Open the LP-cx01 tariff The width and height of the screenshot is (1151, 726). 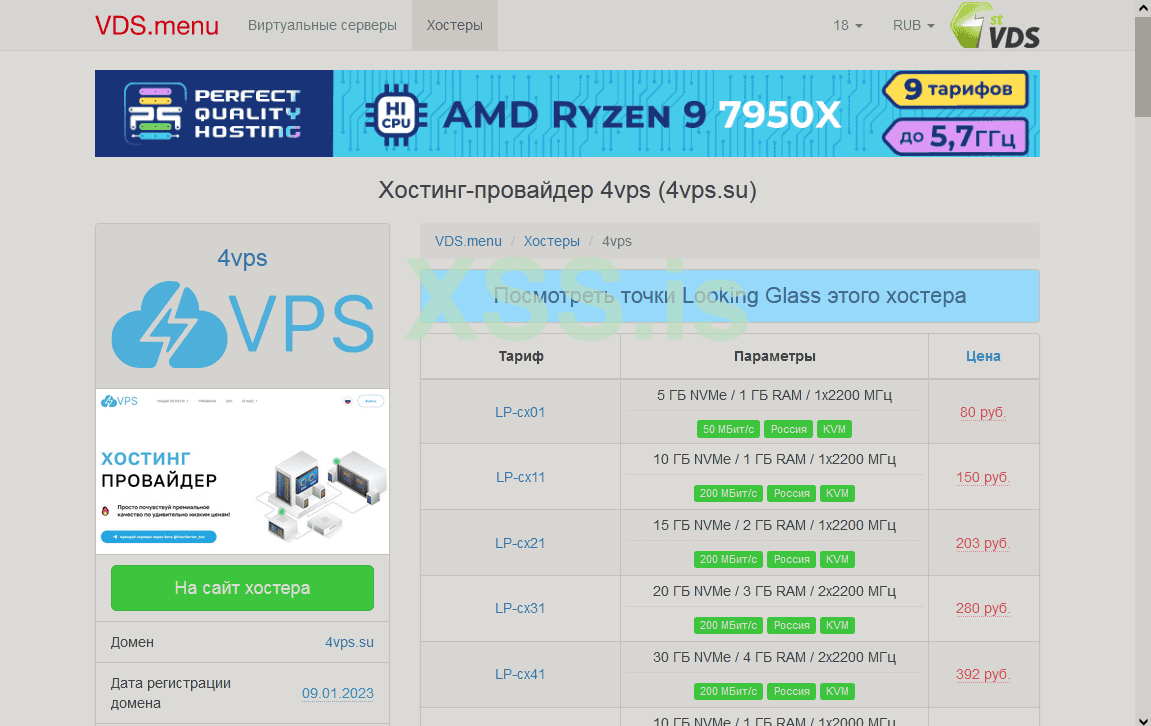tap(520, 412)
